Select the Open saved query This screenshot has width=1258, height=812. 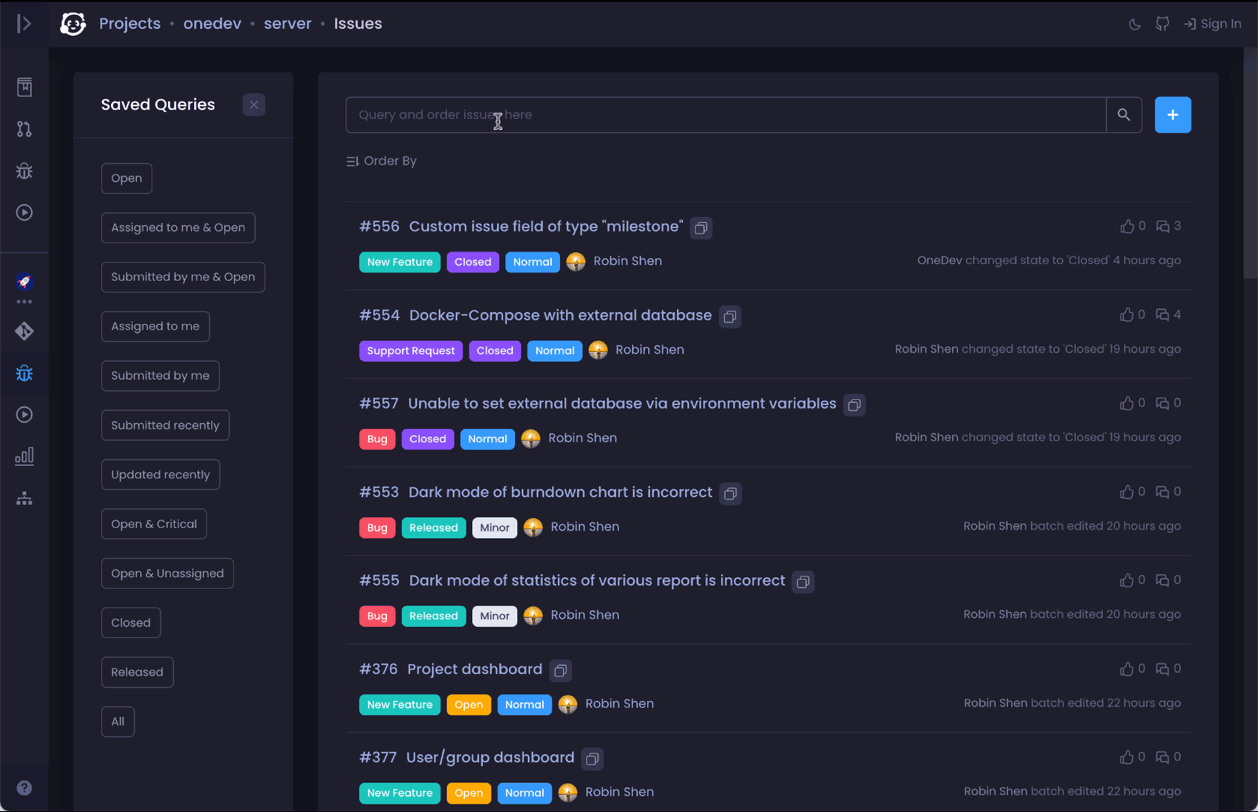[127, 178]
